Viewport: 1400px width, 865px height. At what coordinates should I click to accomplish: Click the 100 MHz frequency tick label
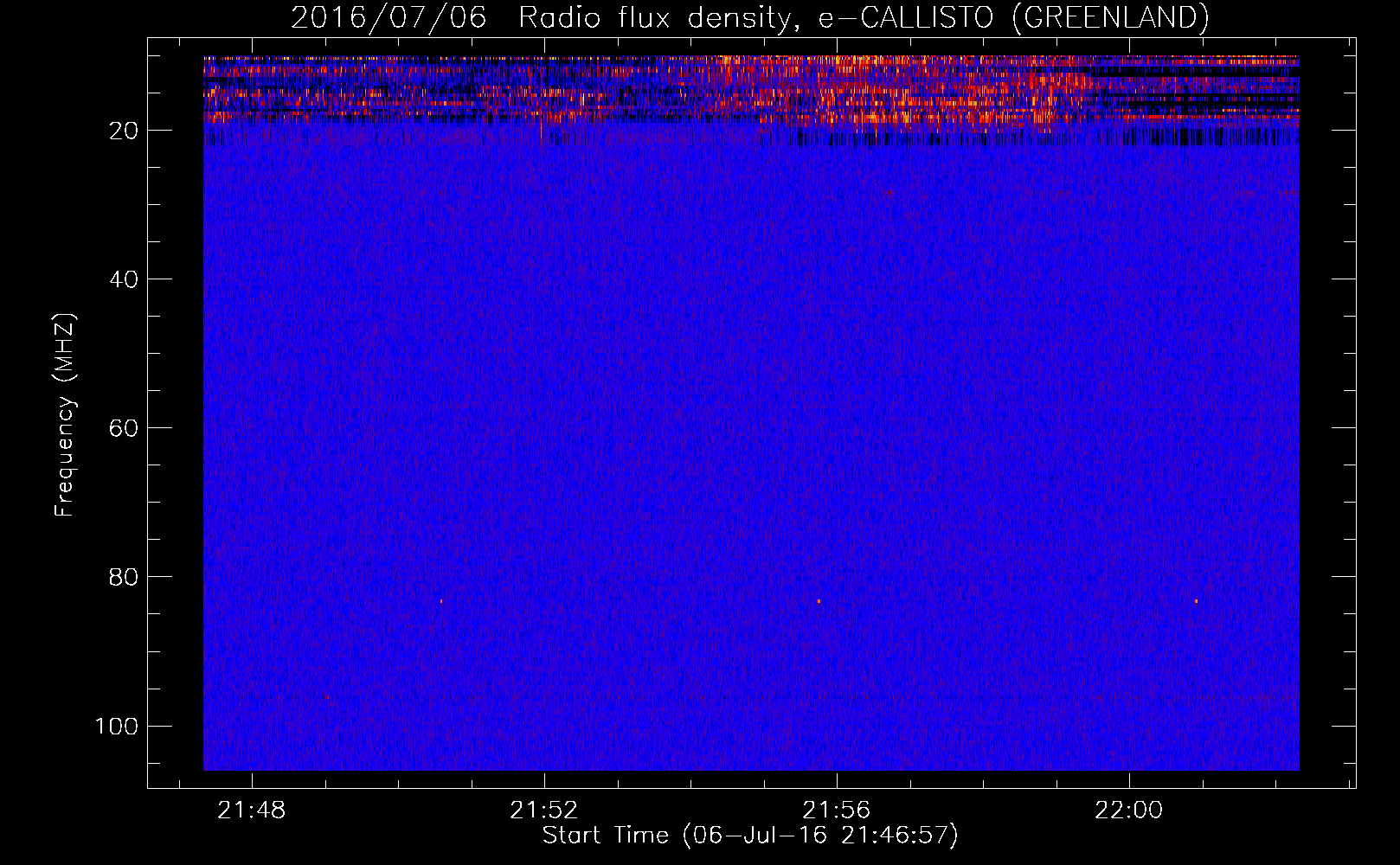pos(117,726)
